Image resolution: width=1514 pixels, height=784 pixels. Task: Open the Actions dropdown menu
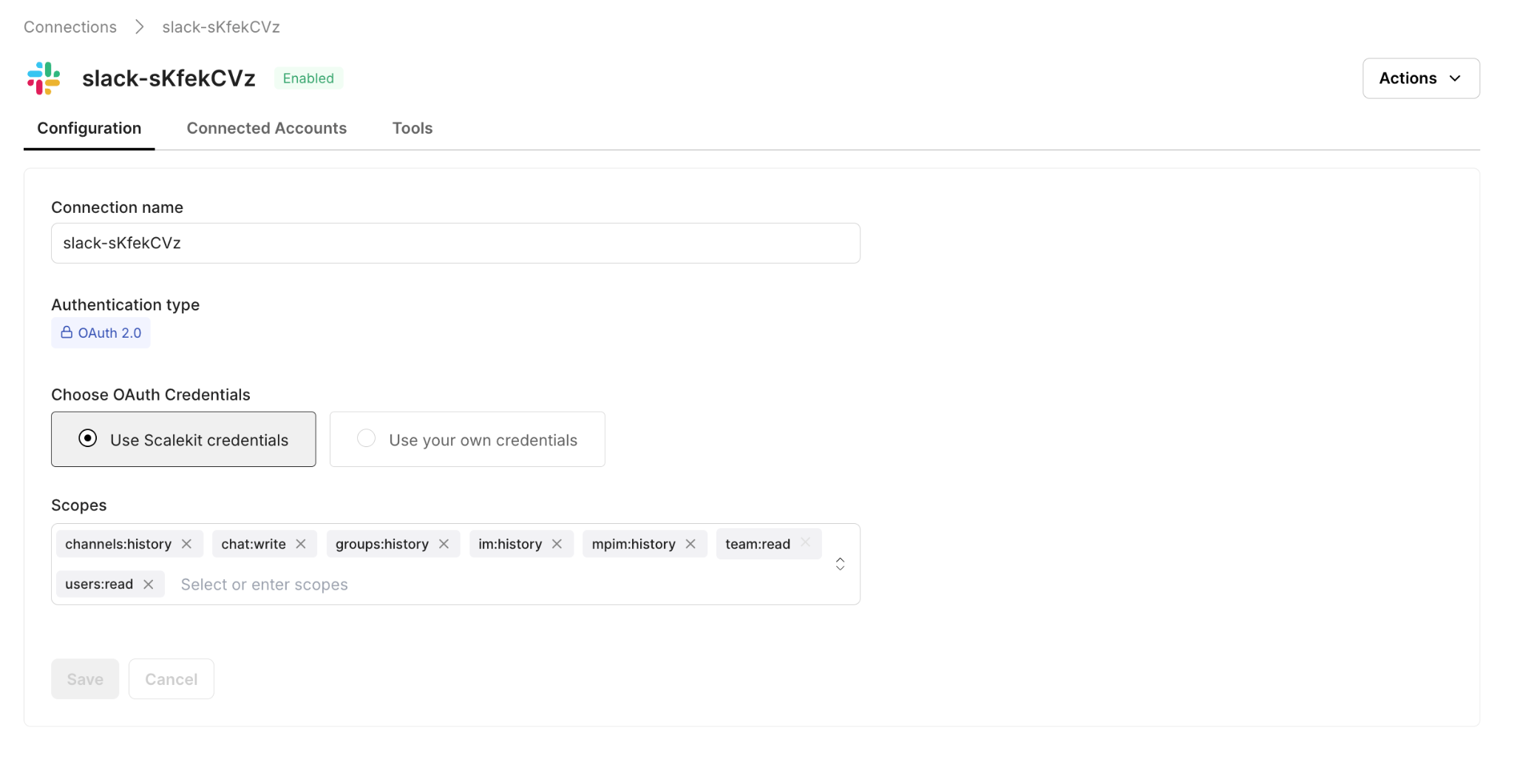1421,78
